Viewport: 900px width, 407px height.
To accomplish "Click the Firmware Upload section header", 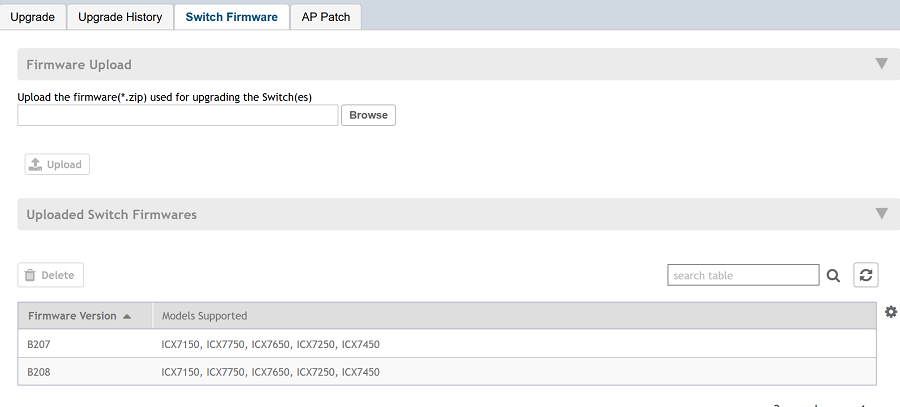I will (x=79, y=64).
